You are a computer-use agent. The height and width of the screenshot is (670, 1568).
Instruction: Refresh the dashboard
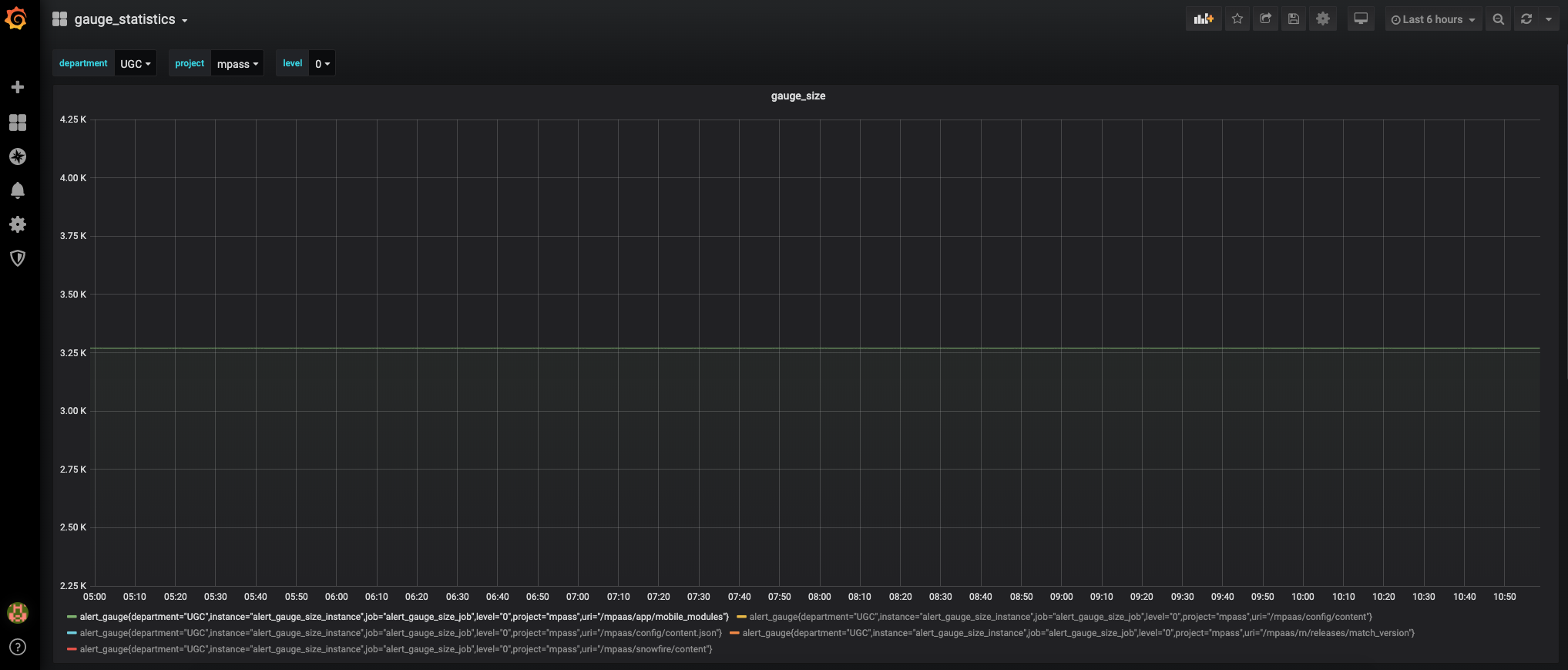(x=1526, y=19)
